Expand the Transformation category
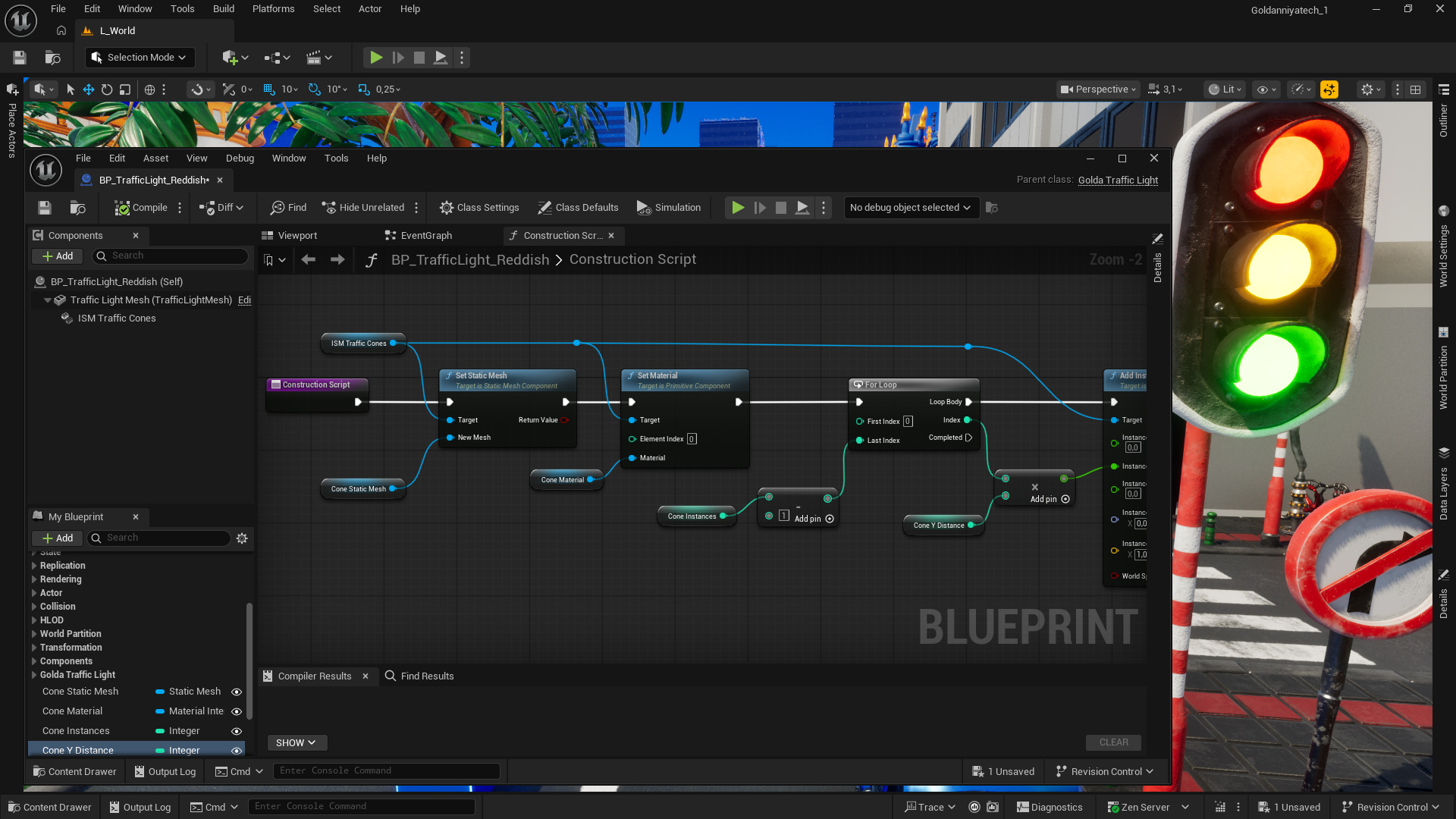The width and height of the screenshot is (1456, 819). click(x=34, y=648)
